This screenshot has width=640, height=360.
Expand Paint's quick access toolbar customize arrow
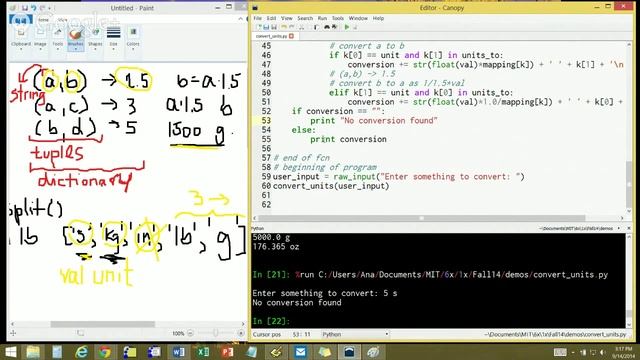tap(50, 8)
